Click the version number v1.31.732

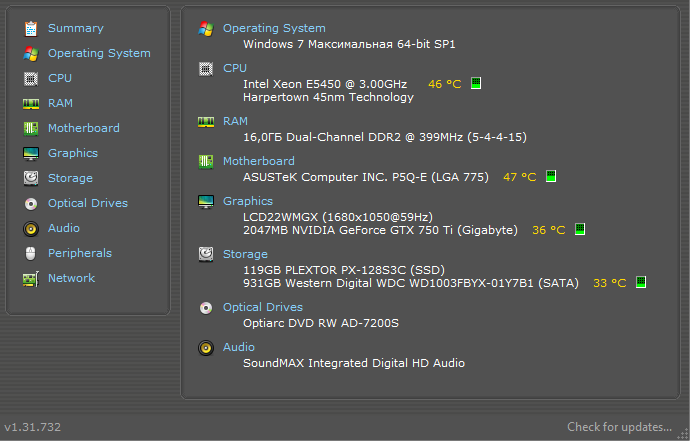33,427
